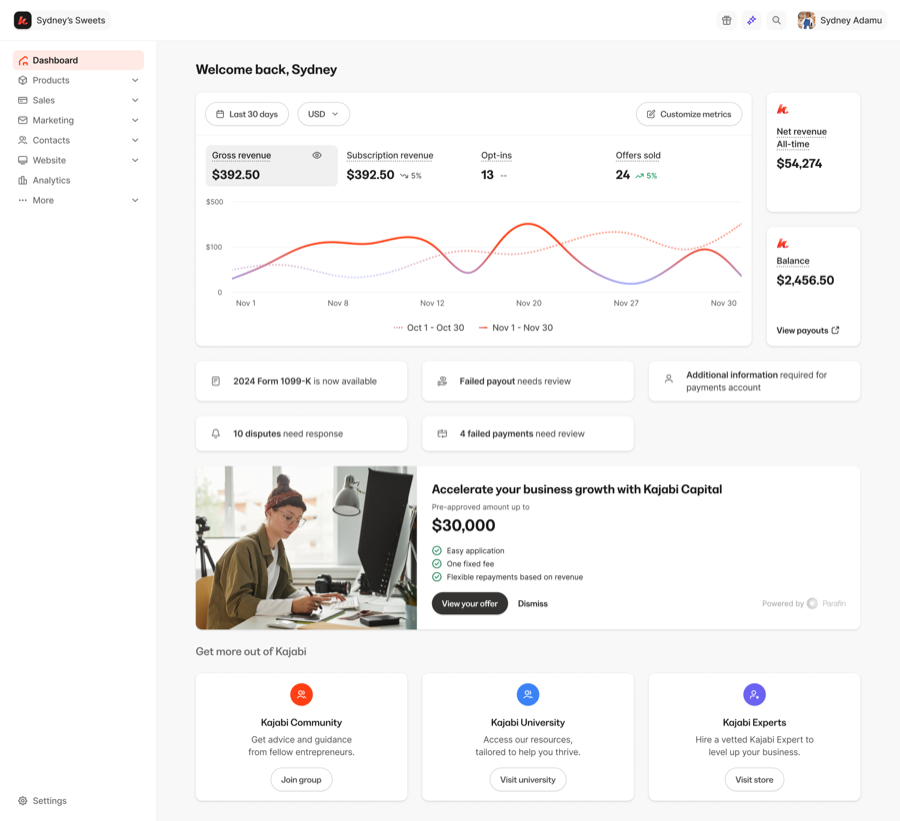The height and width of the screenshot is (821, 900).
Task: Open the 10 disputes need response notice
Action: 301,433
